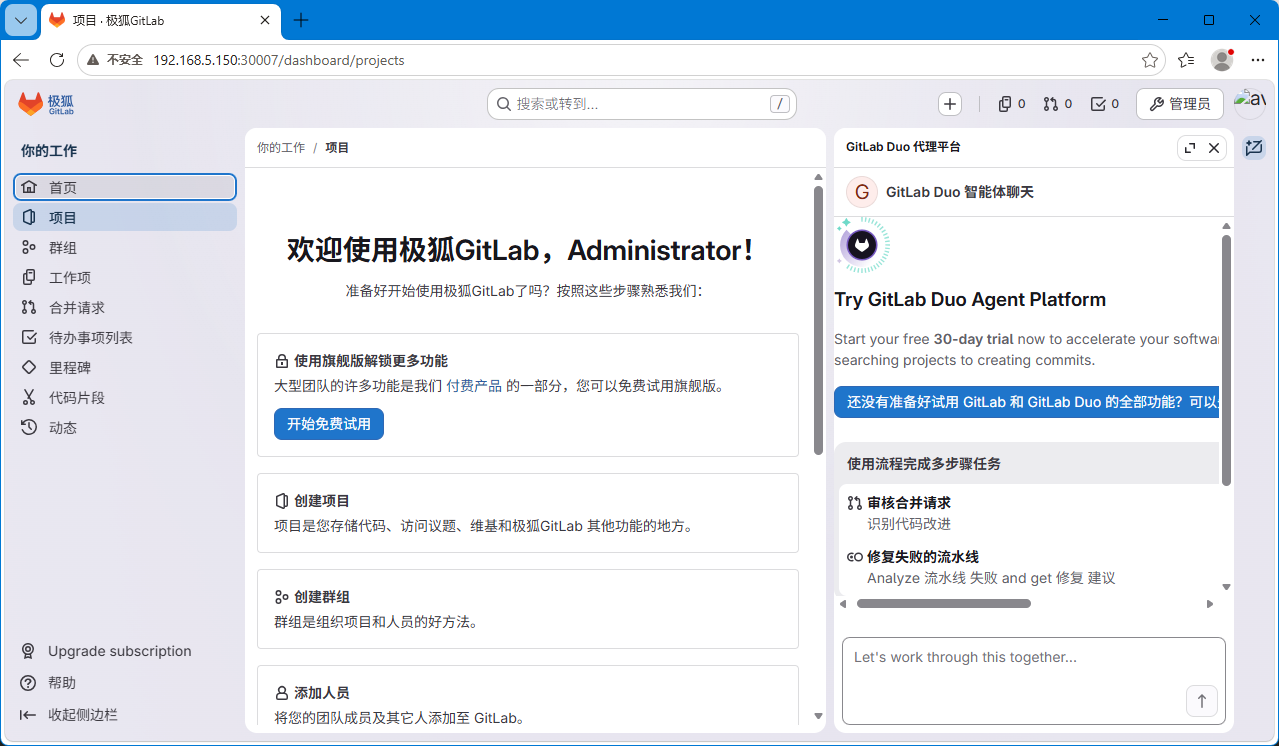Click the 开始免费试用 button
This screenshot has width=1279, height=746.
(x=329, y=424)
